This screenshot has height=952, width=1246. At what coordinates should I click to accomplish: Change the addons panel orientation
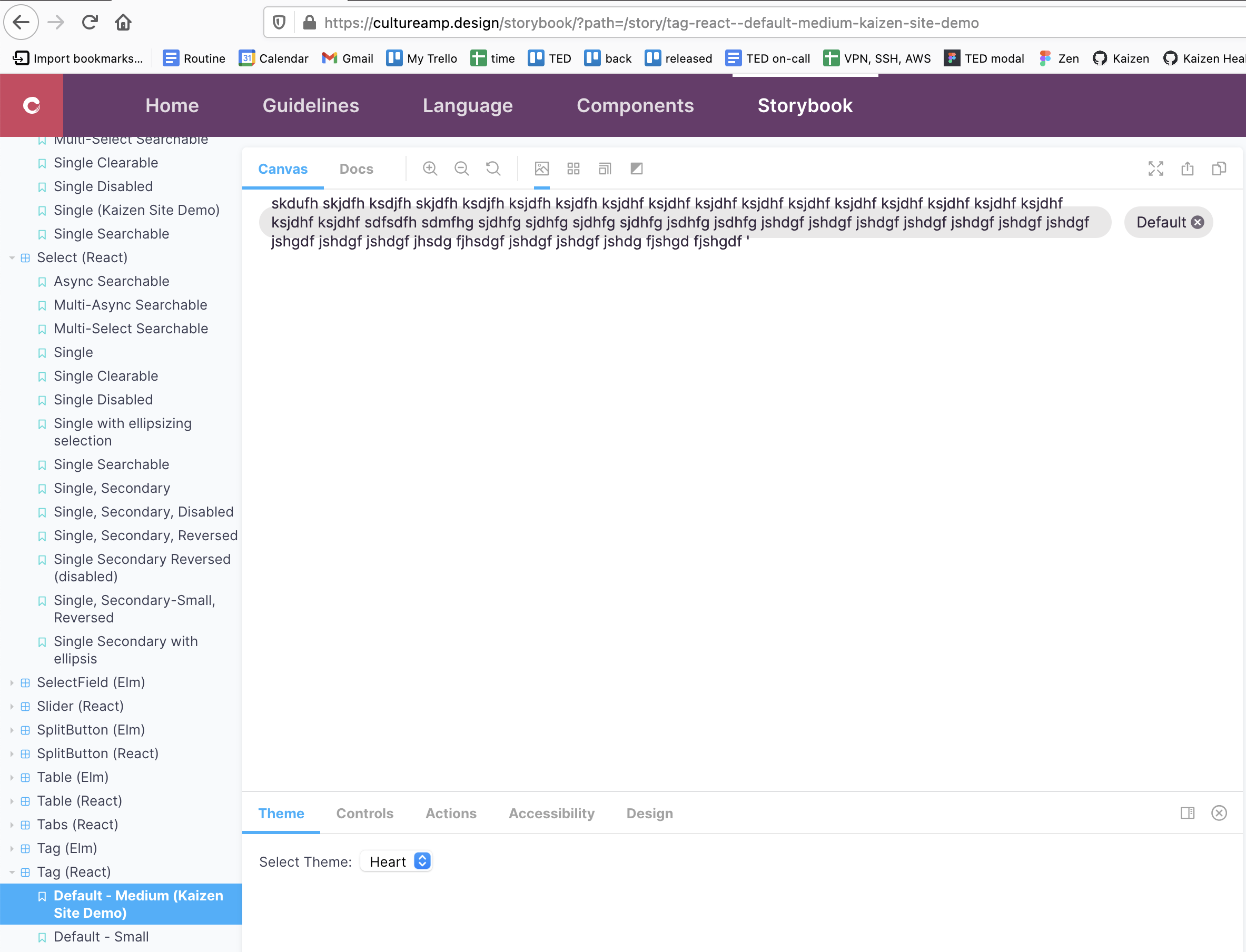[x=1188, y=813]
